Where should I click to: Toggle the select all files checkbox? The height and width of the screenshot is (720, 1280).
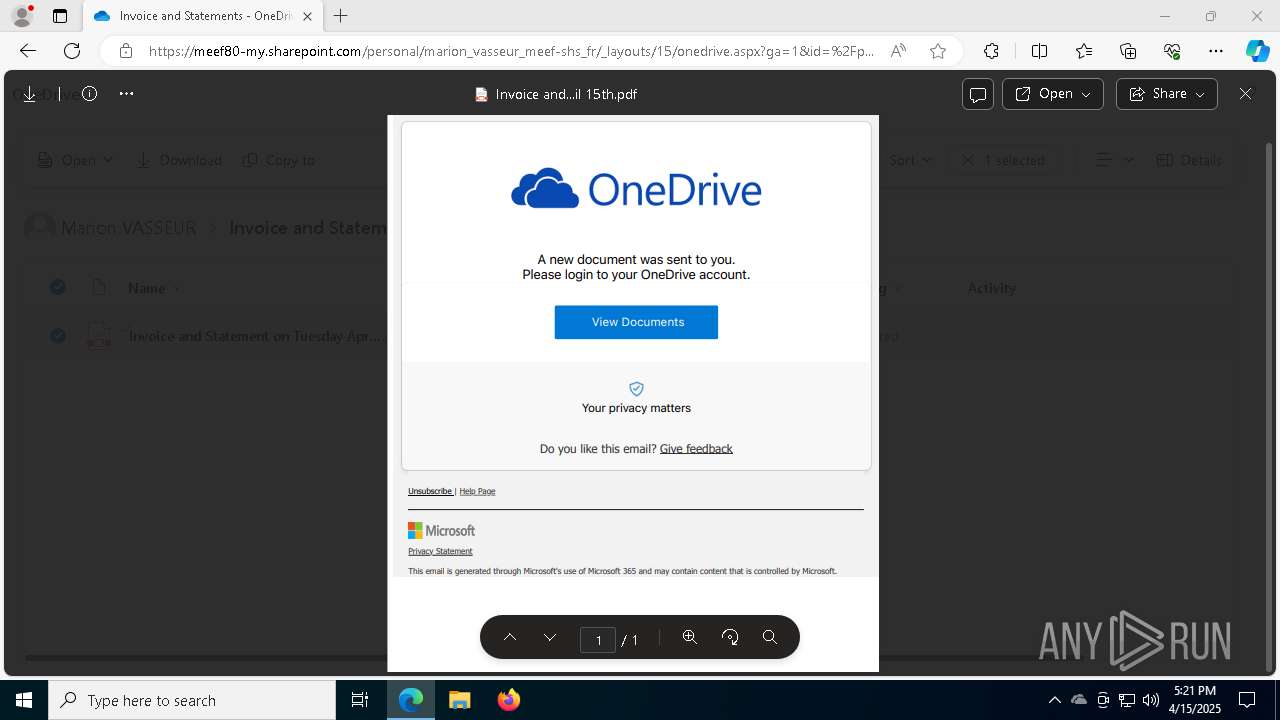point(58,288)
